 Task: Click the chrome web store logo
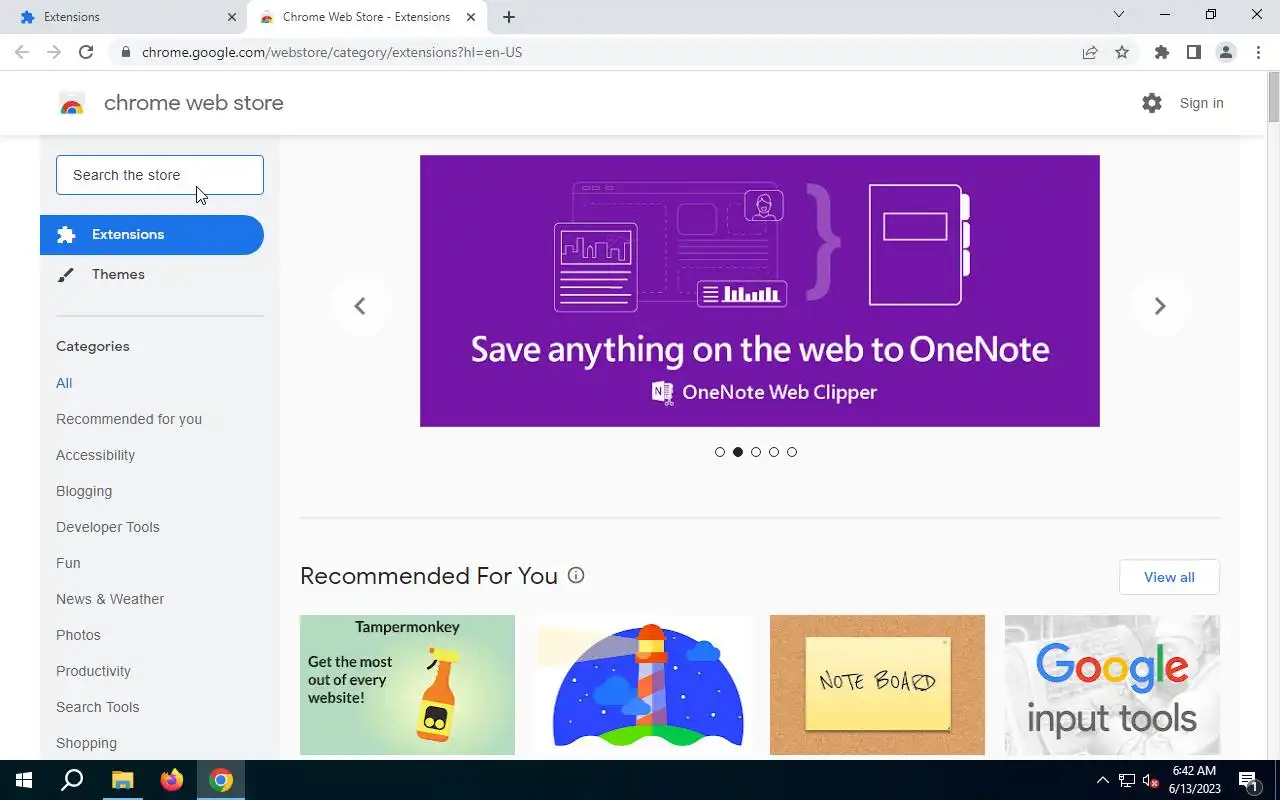tap(171, 103)
